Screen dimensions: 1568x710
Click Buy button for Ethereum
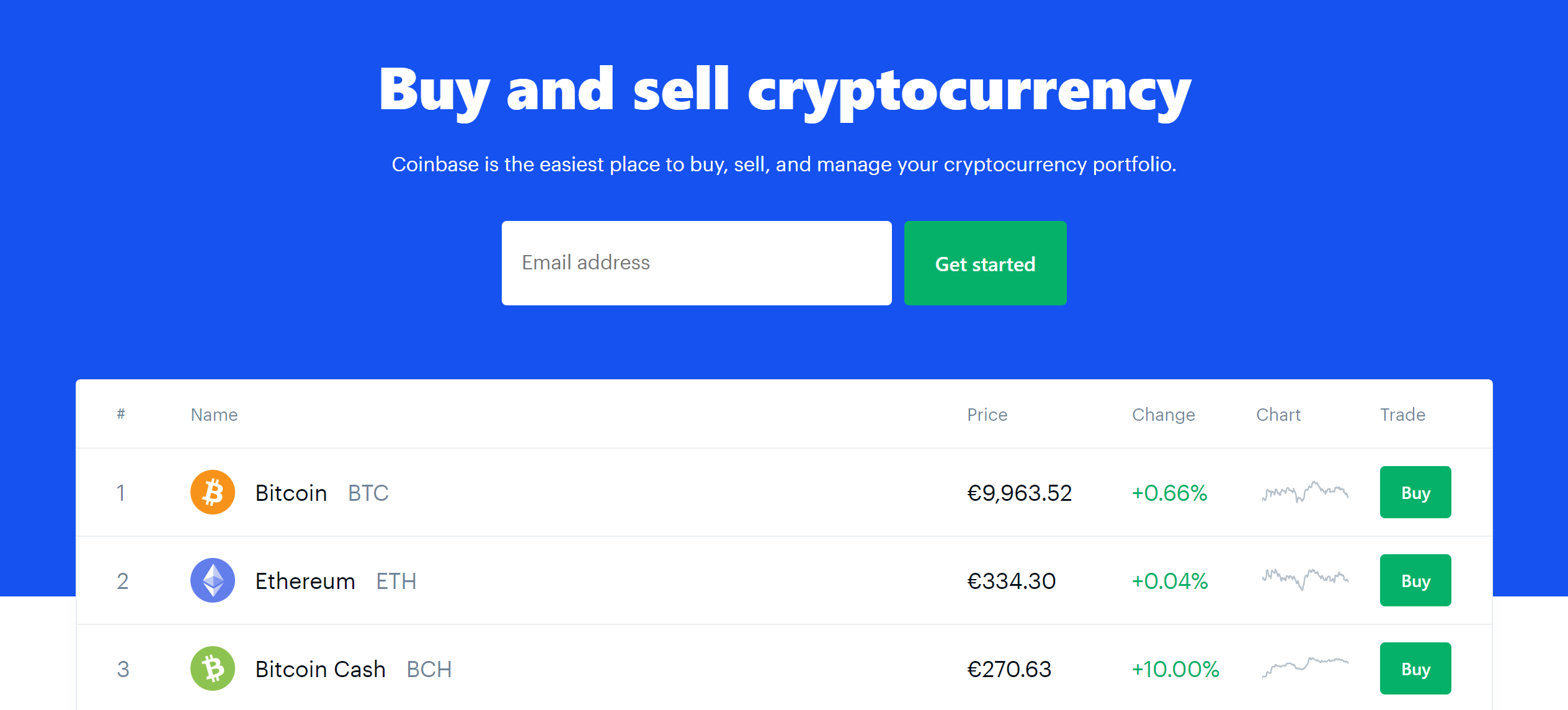click(1415, 580)
